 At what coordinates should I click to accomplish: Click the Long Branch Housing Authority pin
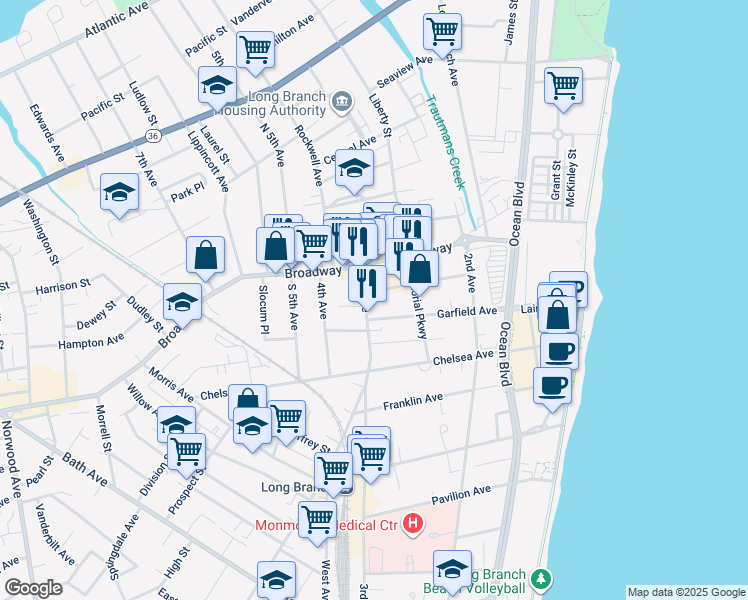coord(342,102)
